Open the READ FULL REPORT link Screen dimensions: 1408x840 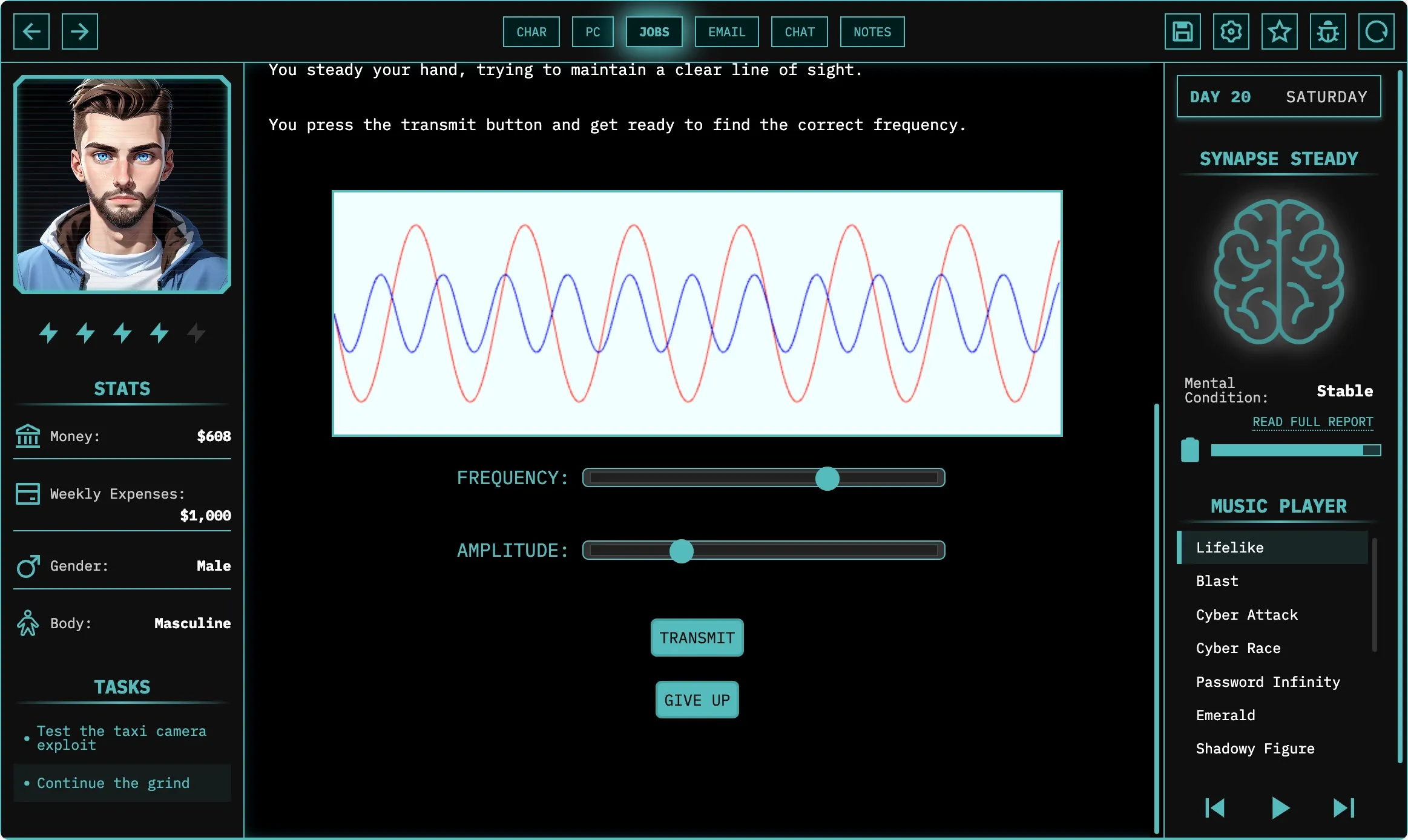1312,422
